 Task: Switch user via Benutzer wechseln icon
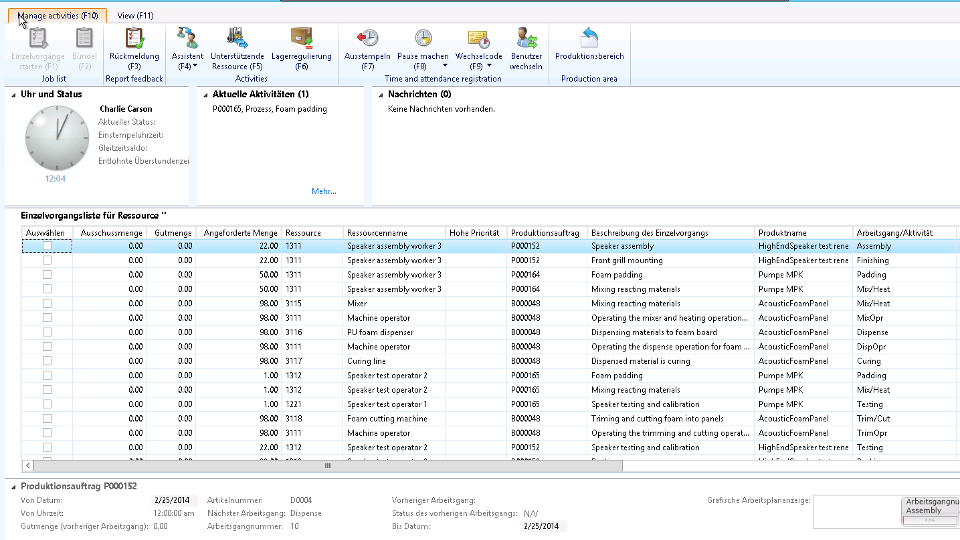[x=527, y=39]
